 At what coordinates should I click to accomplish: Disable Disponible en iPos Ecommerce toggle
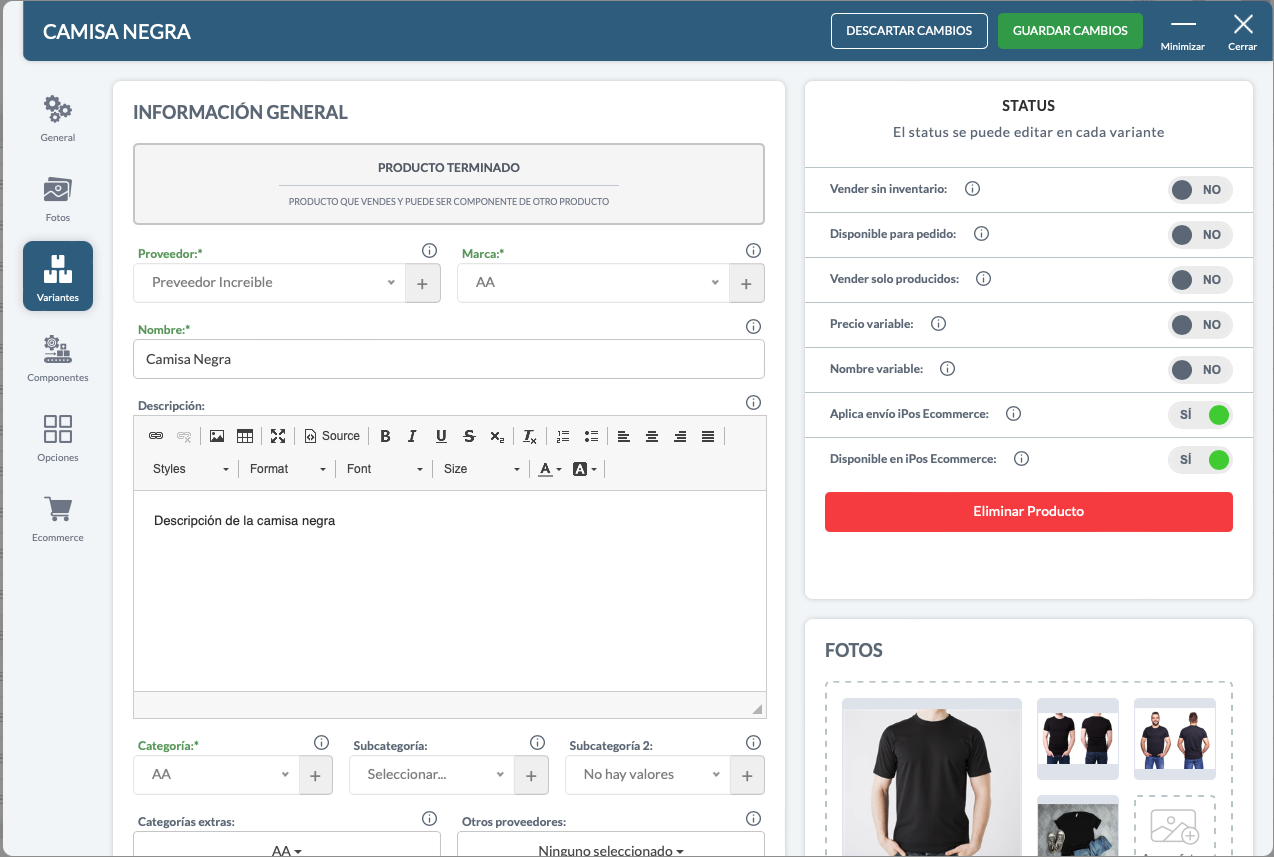click(x=1199, y=460)
